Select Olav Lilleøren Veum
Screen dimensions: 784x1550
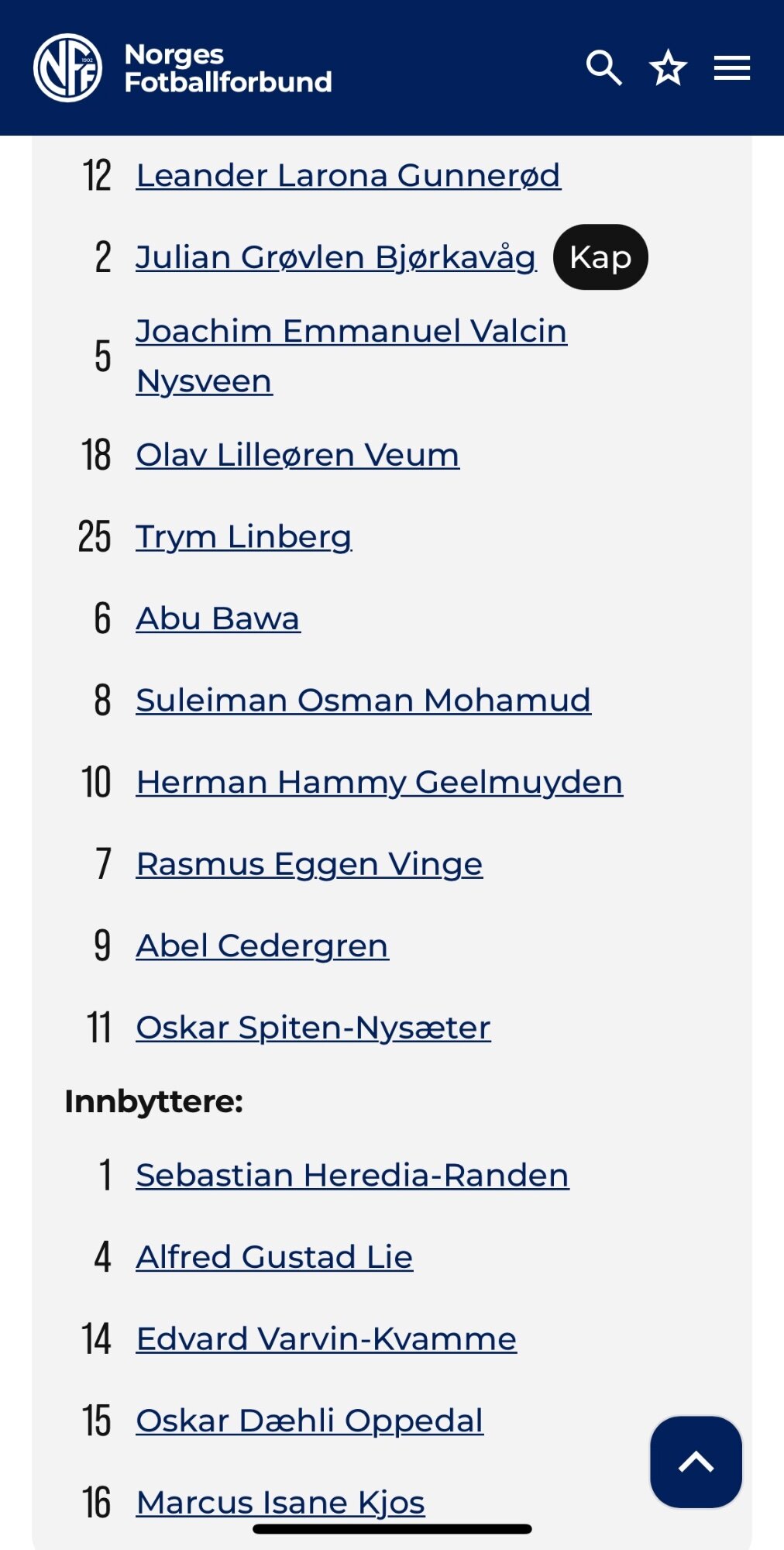297,455
